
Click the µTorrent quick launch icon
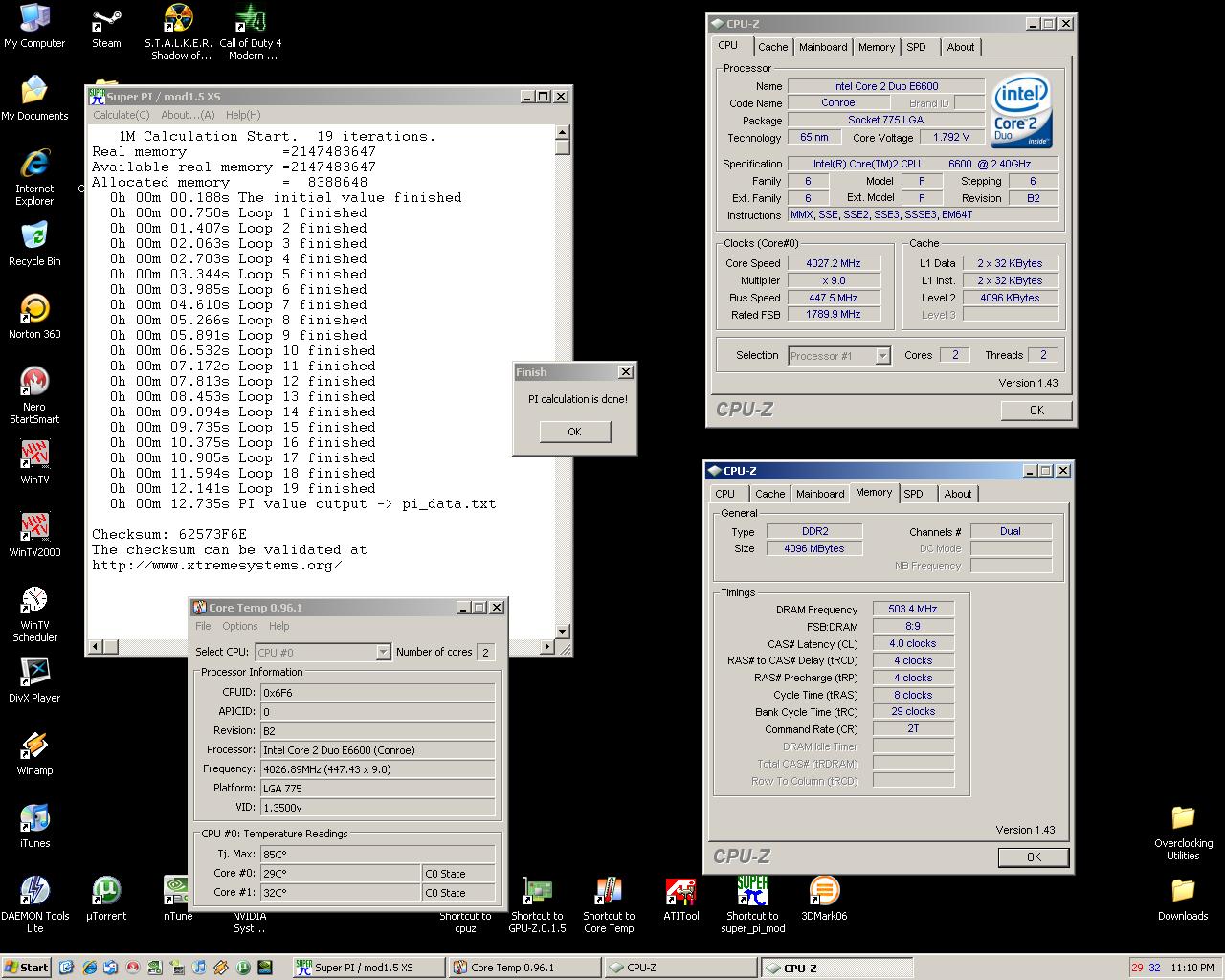244,968
